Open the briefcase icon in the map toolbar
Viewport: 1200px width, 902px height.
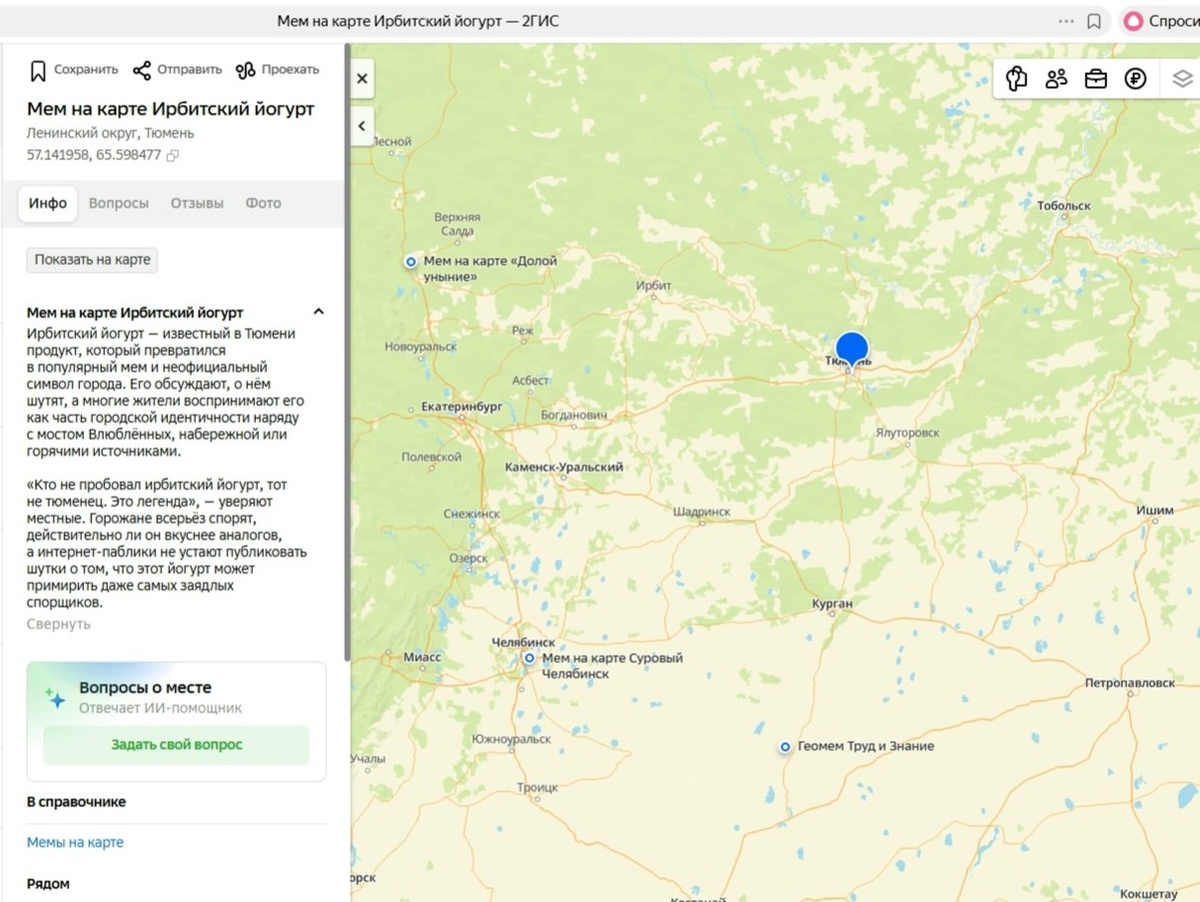(1096, 79)
